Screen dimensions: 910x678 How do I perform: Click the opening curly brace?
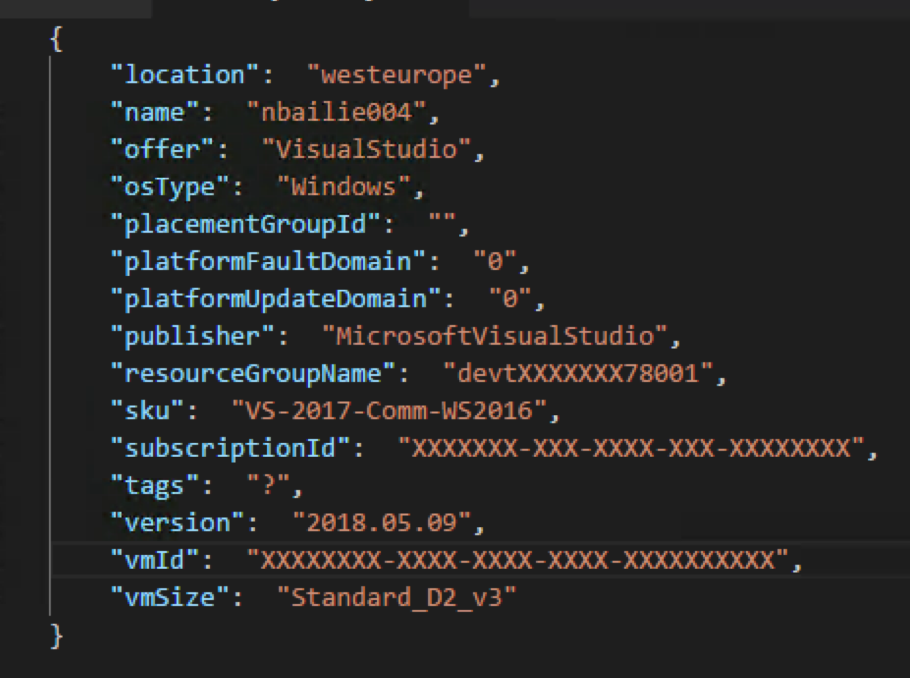point(56,38)
